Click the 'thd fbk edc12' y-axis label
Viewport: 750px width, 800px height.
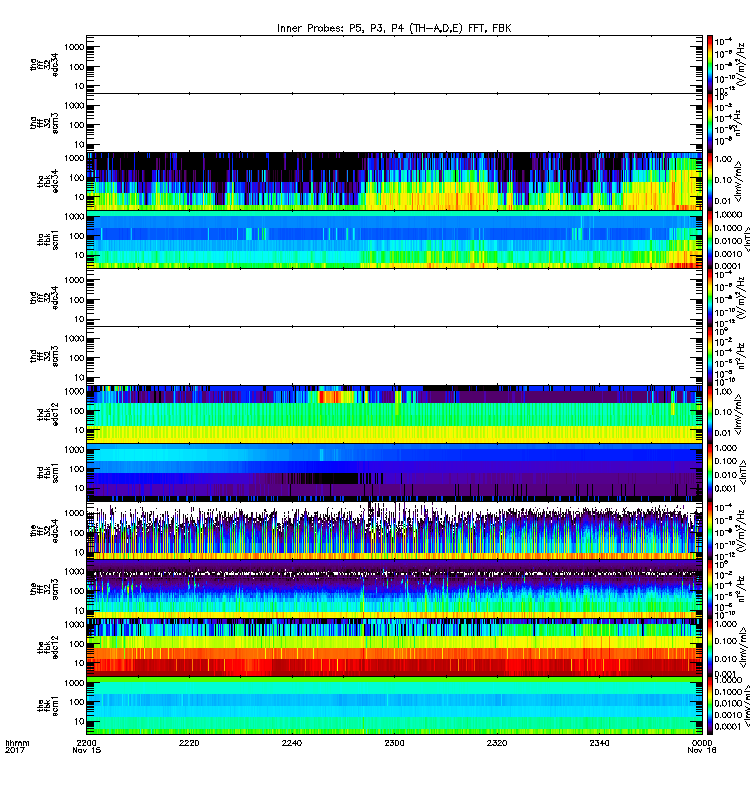point(48,414)
